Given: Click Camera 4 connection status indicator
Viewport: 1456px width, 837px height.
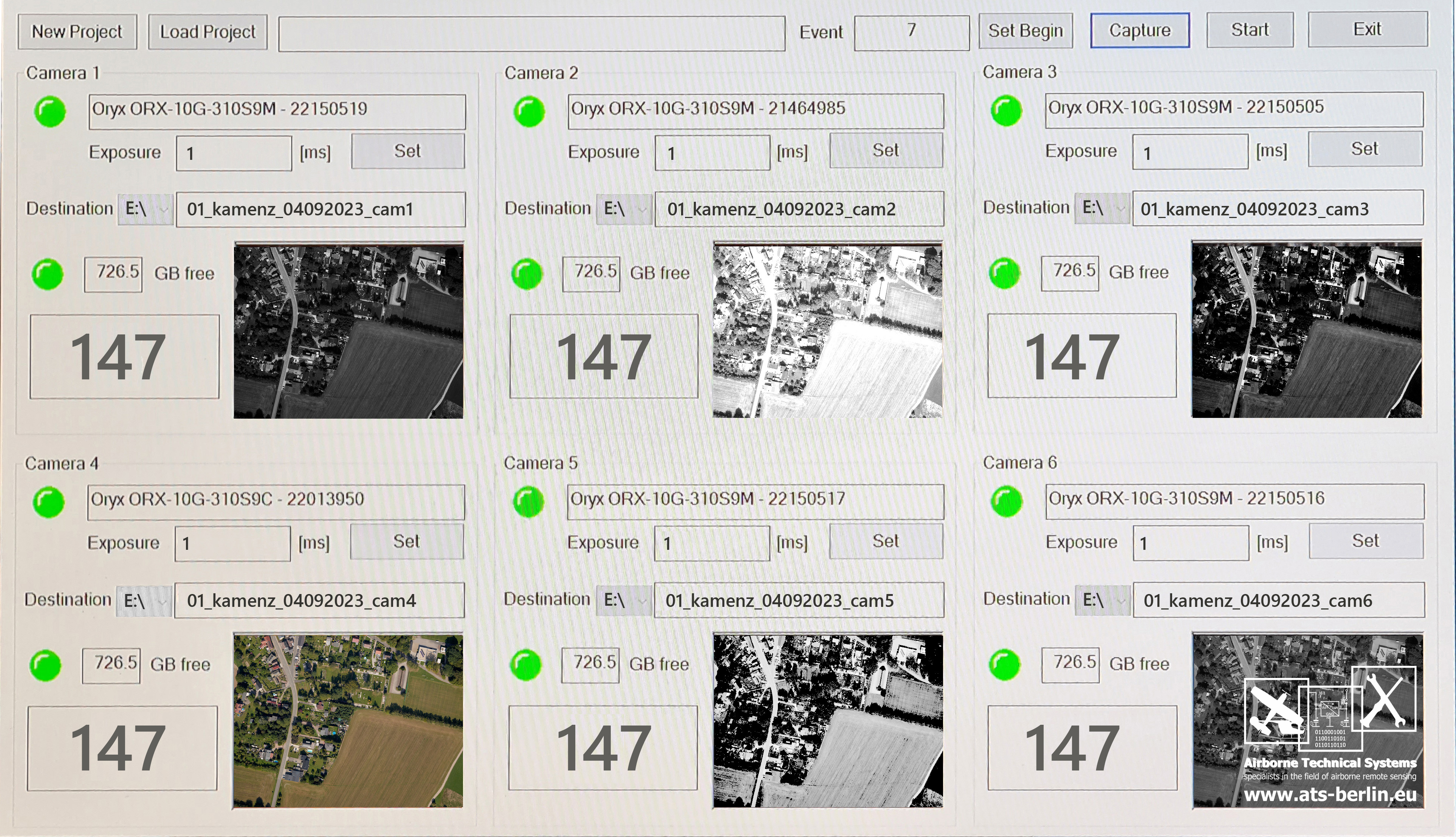Looking at the screenshot, I should [49, 503].
